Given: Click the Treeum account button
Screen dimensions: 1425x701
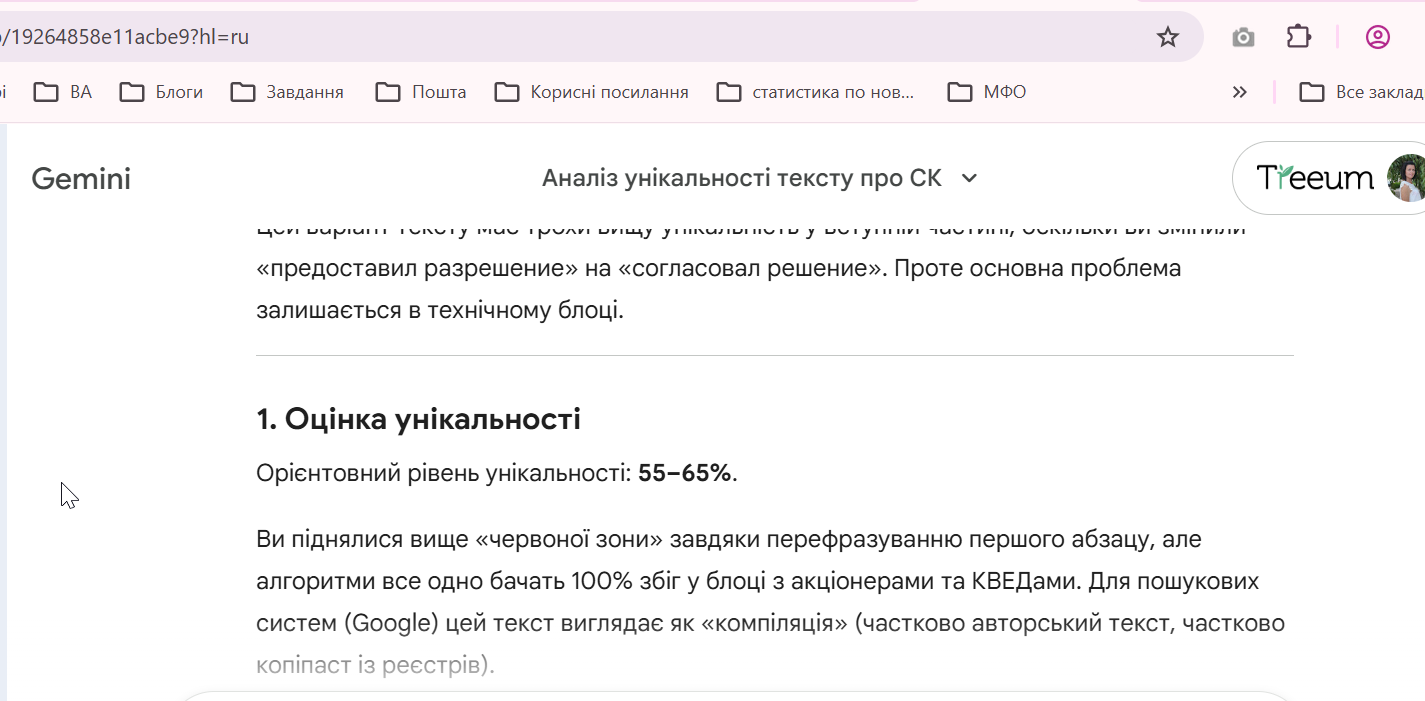Looking at the screenshot, I should click(x=1313, y=178).
